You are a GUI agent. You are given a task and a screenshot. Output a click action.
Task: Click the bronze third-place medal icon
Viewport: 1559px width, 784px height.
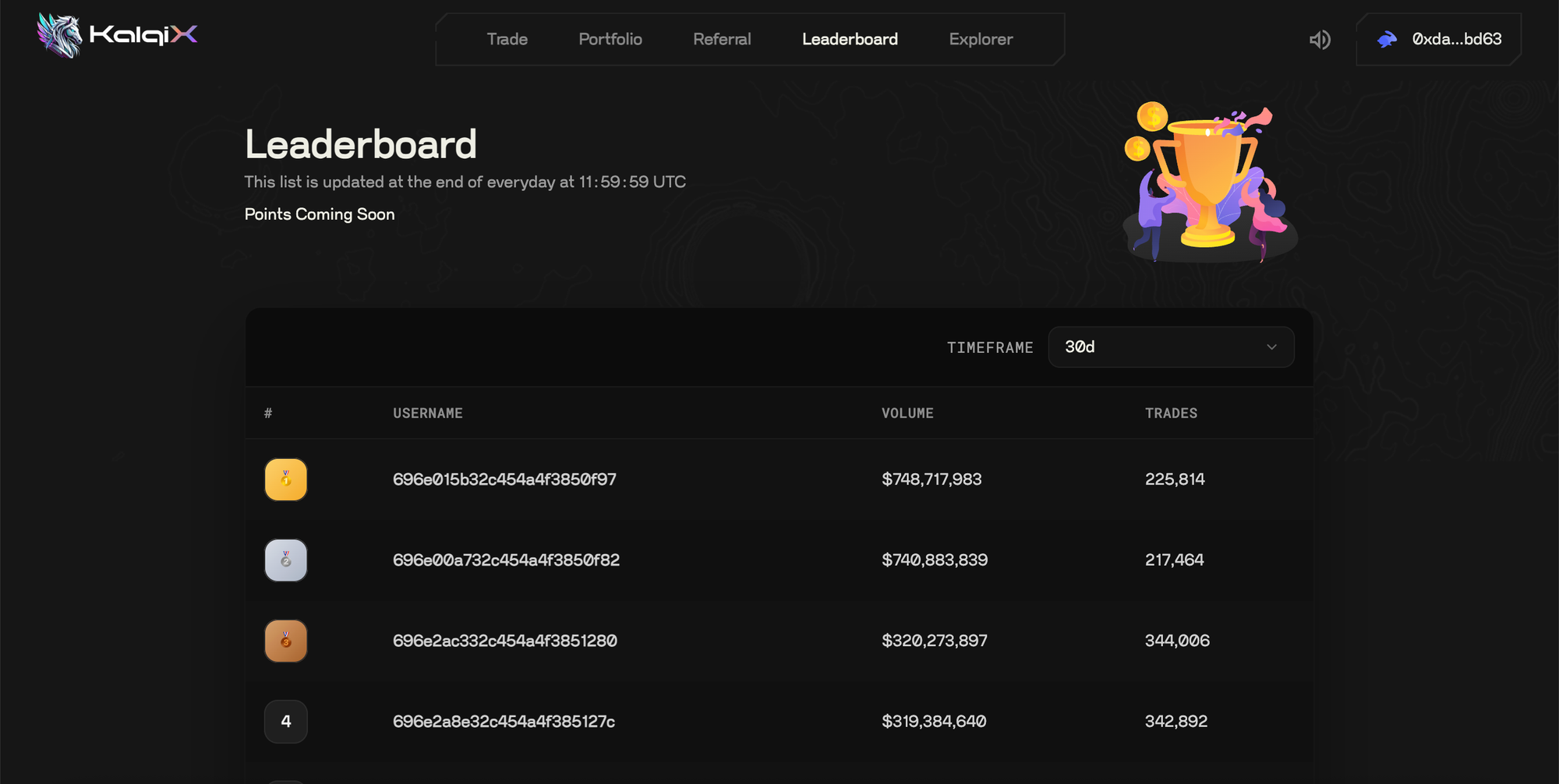coord(286,641)
